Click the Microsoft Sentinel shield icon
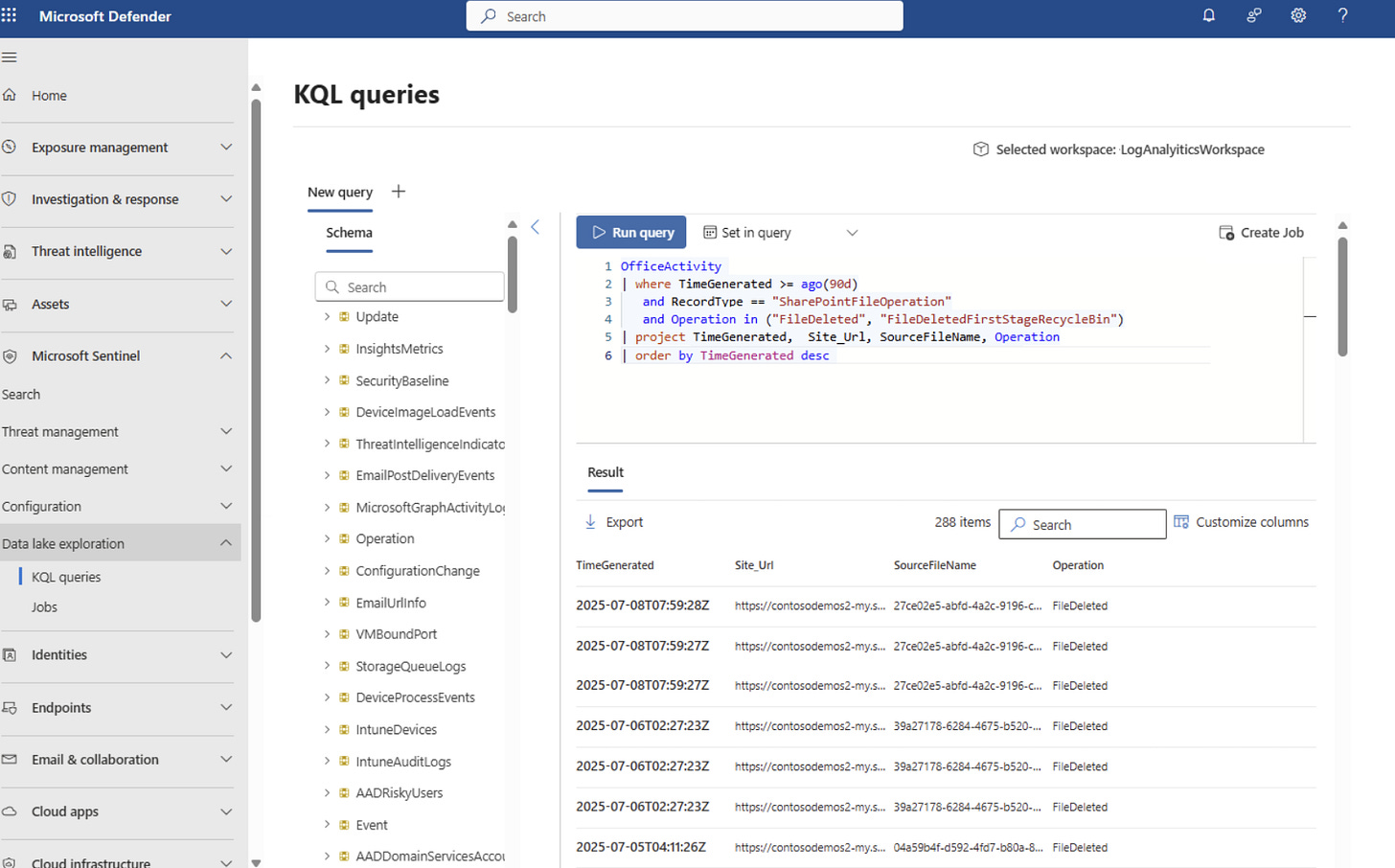 [x=10, y=355]
